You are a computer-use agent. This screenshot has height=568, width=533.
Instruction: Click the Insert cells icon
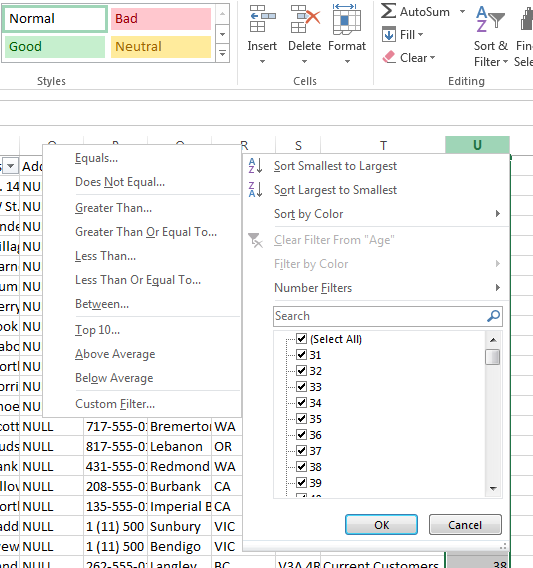(x=262, y=19)
